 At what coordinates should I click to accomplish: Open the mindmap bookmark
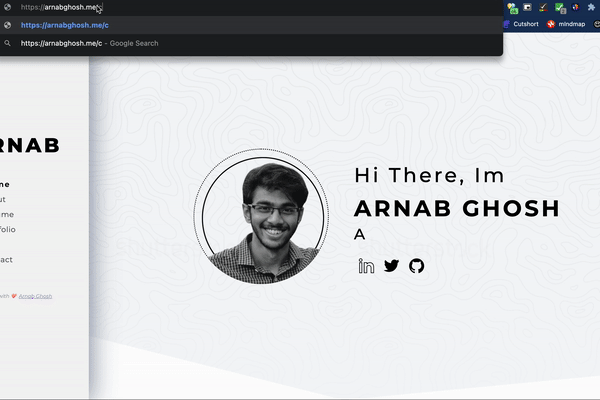click(566, 24)
